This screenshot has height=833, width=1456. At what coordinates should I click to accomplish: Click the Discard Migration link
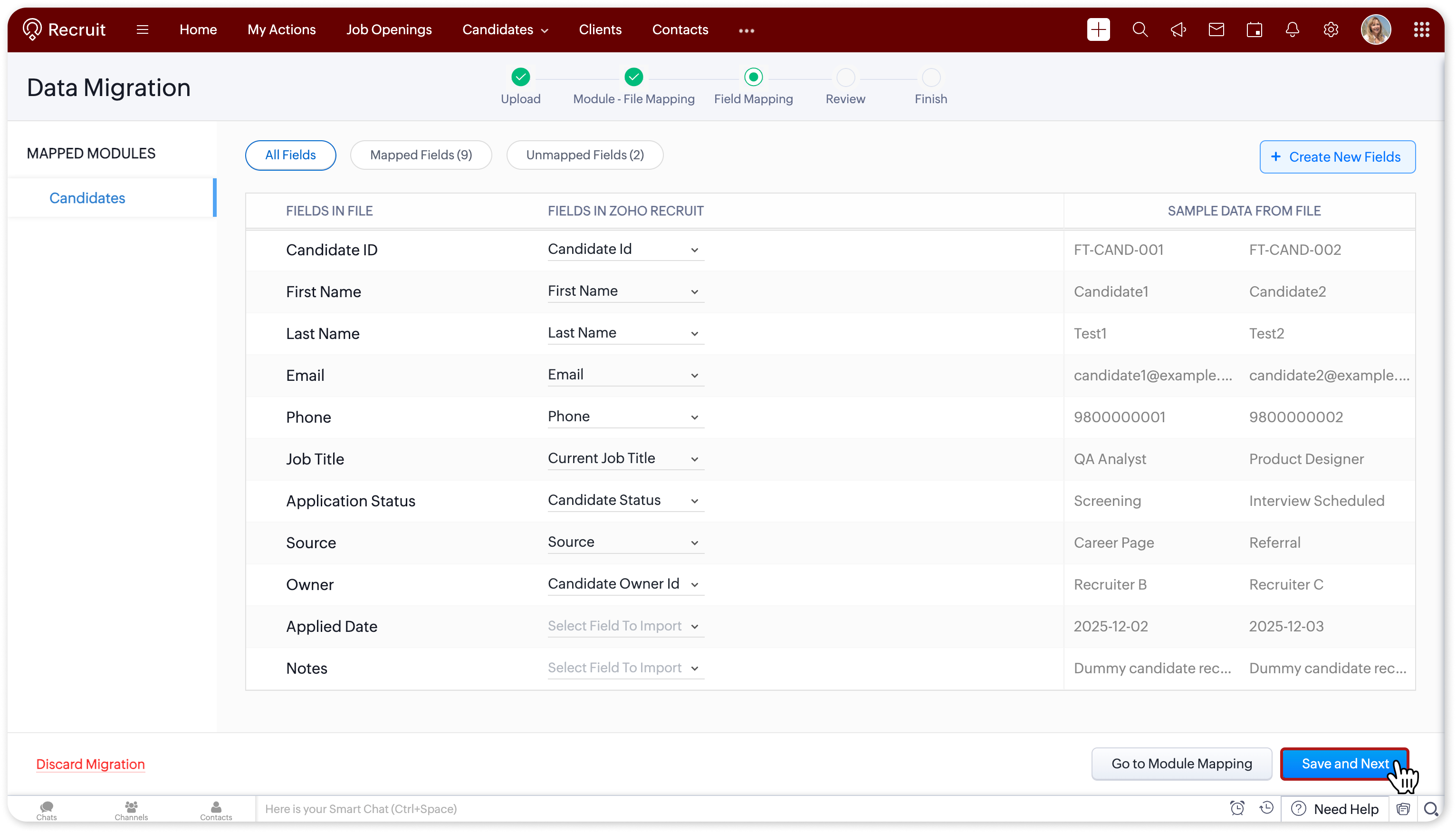pyautogui.click(x=90, y=765)
